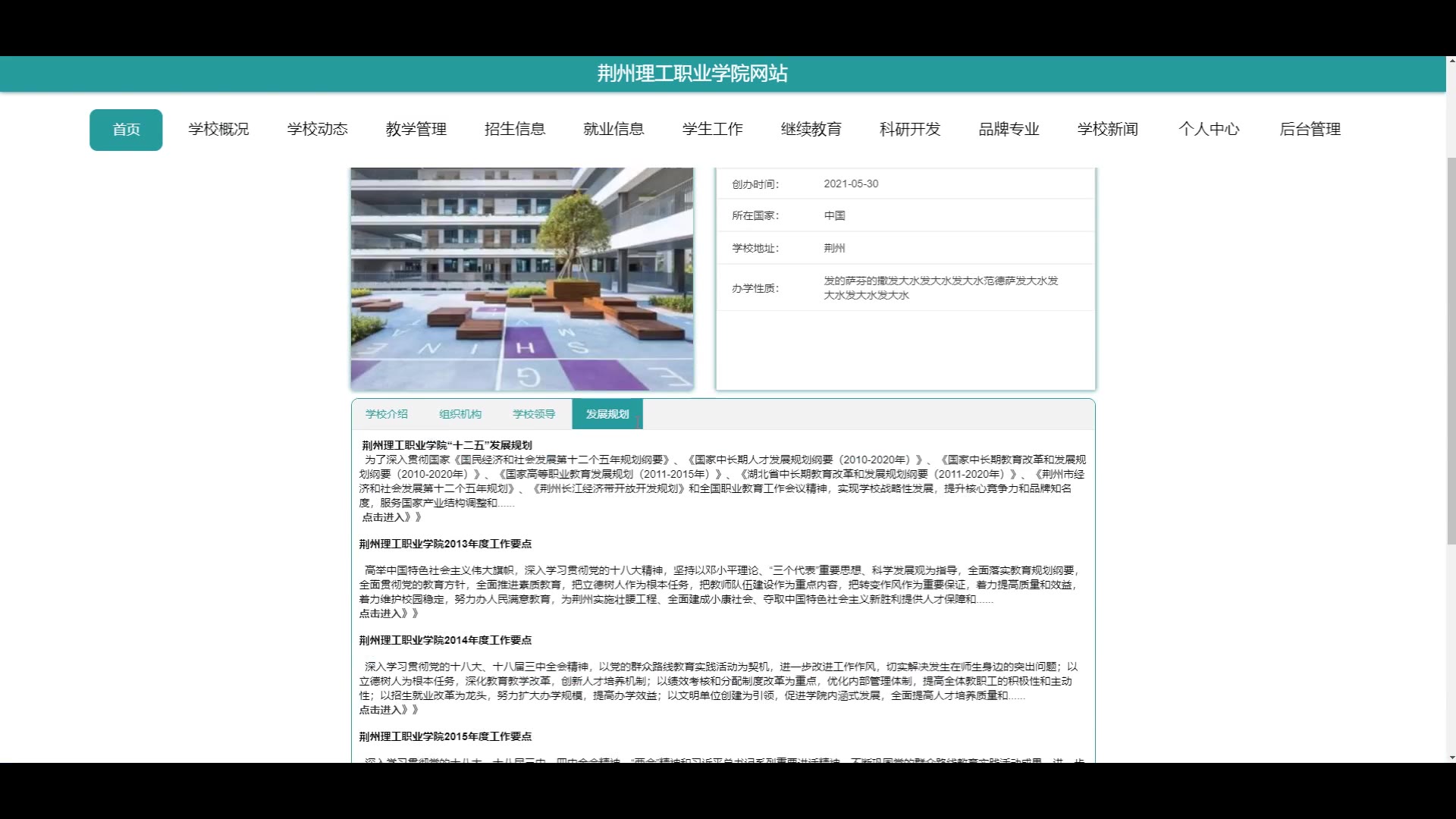
Task: Select the founding date 2021-05-30 value
Action: tap(851, 184)
